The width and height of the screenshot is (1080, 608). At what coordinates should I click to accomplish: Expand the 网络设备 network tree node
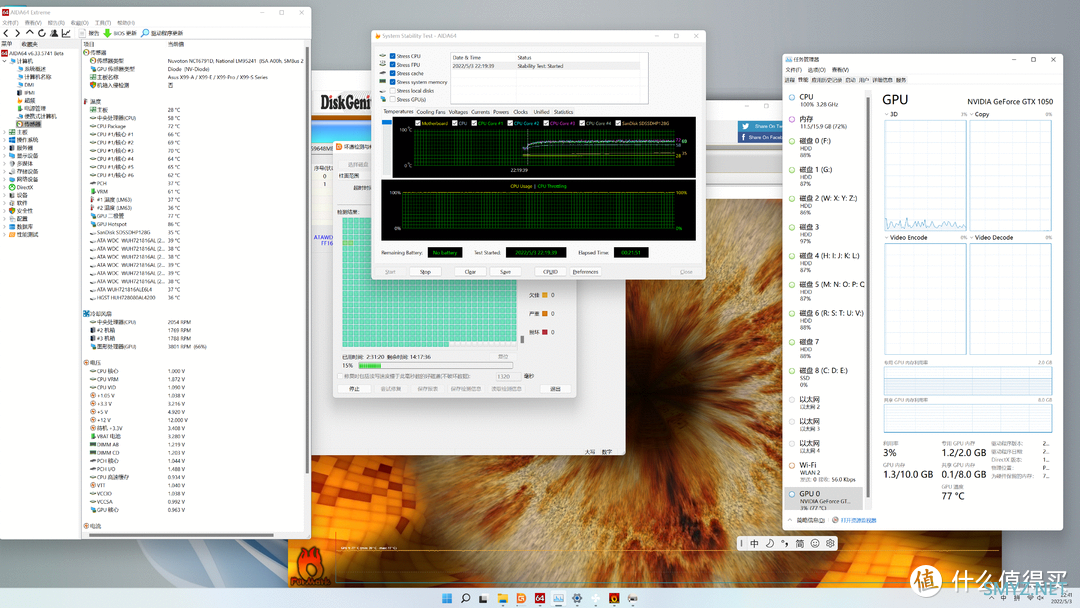[x=4, y=179]
